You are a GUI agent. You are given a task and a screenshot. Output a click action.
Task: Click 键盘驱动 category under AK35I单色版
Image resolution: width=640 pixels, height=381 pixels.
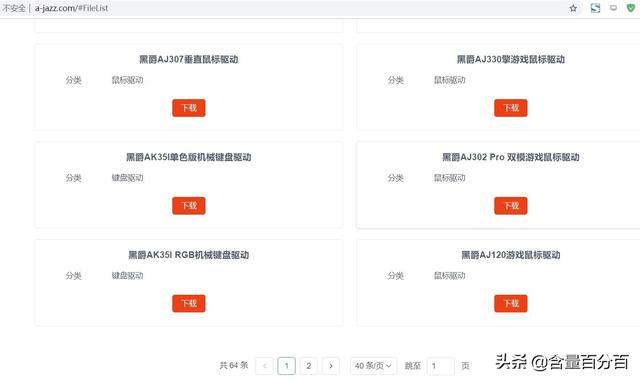127,178
